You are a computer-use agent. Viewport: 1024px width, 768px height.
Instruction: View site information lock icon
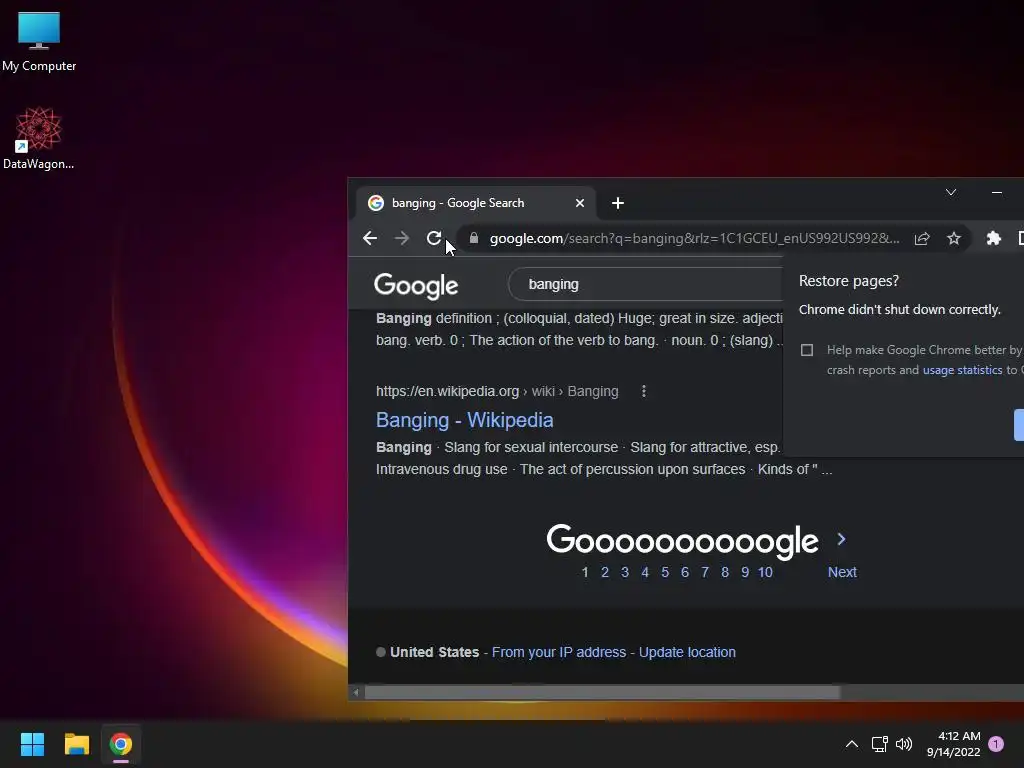coord(474,238)
